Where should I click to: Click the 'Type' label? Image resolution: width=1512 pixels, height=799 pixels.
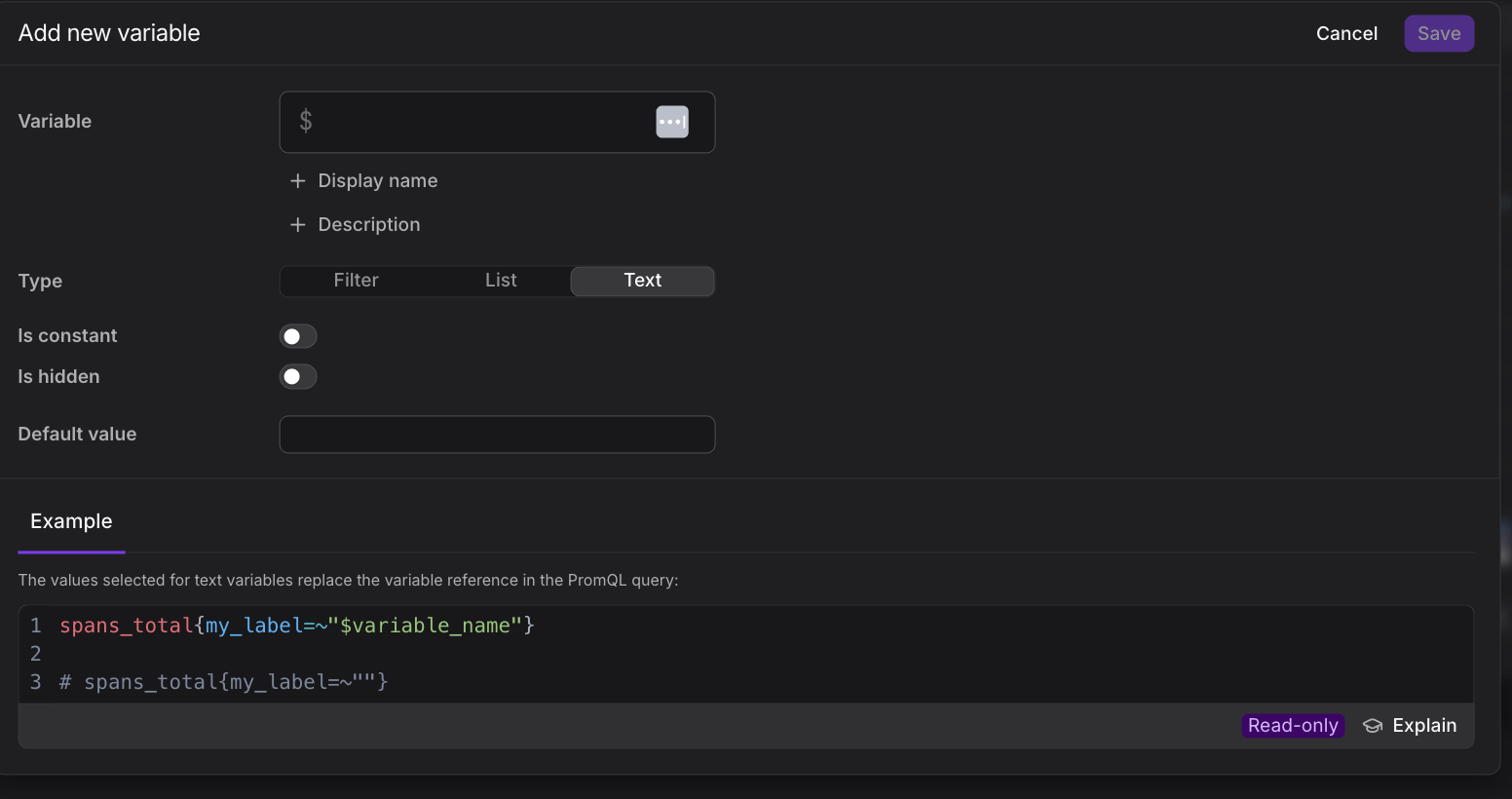point(40,282)
